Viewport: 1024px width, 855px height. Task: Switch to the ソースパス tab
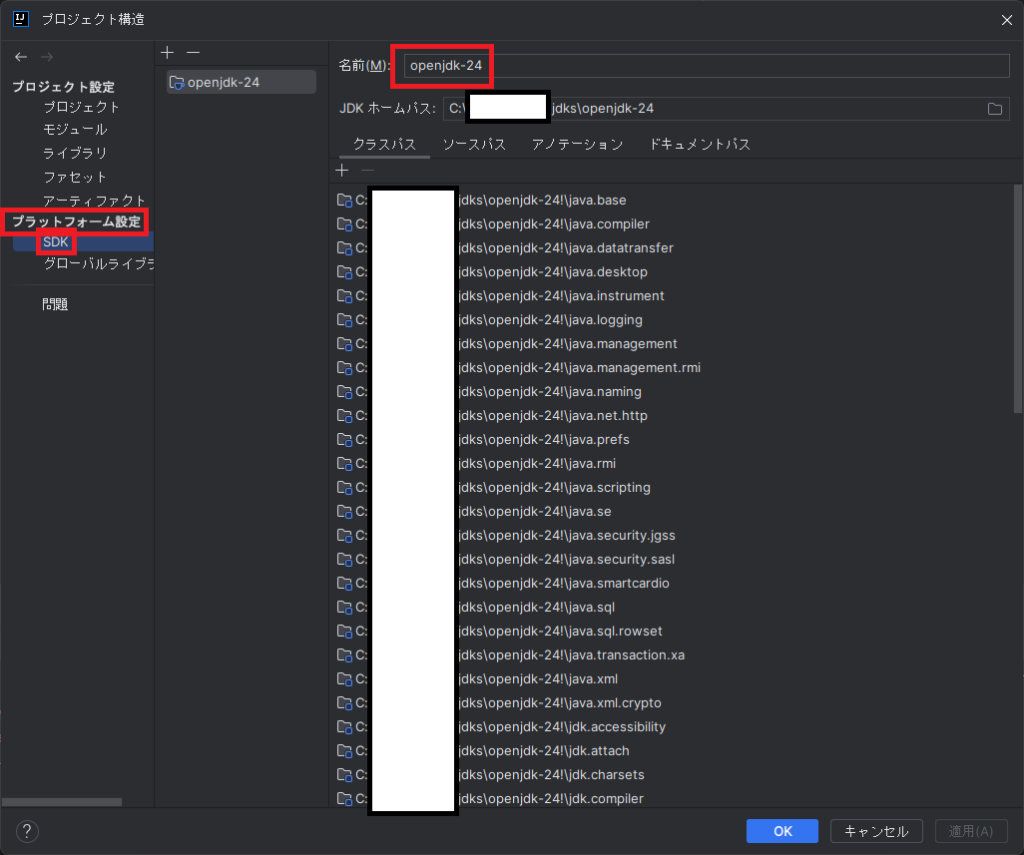tap(473, 144)
